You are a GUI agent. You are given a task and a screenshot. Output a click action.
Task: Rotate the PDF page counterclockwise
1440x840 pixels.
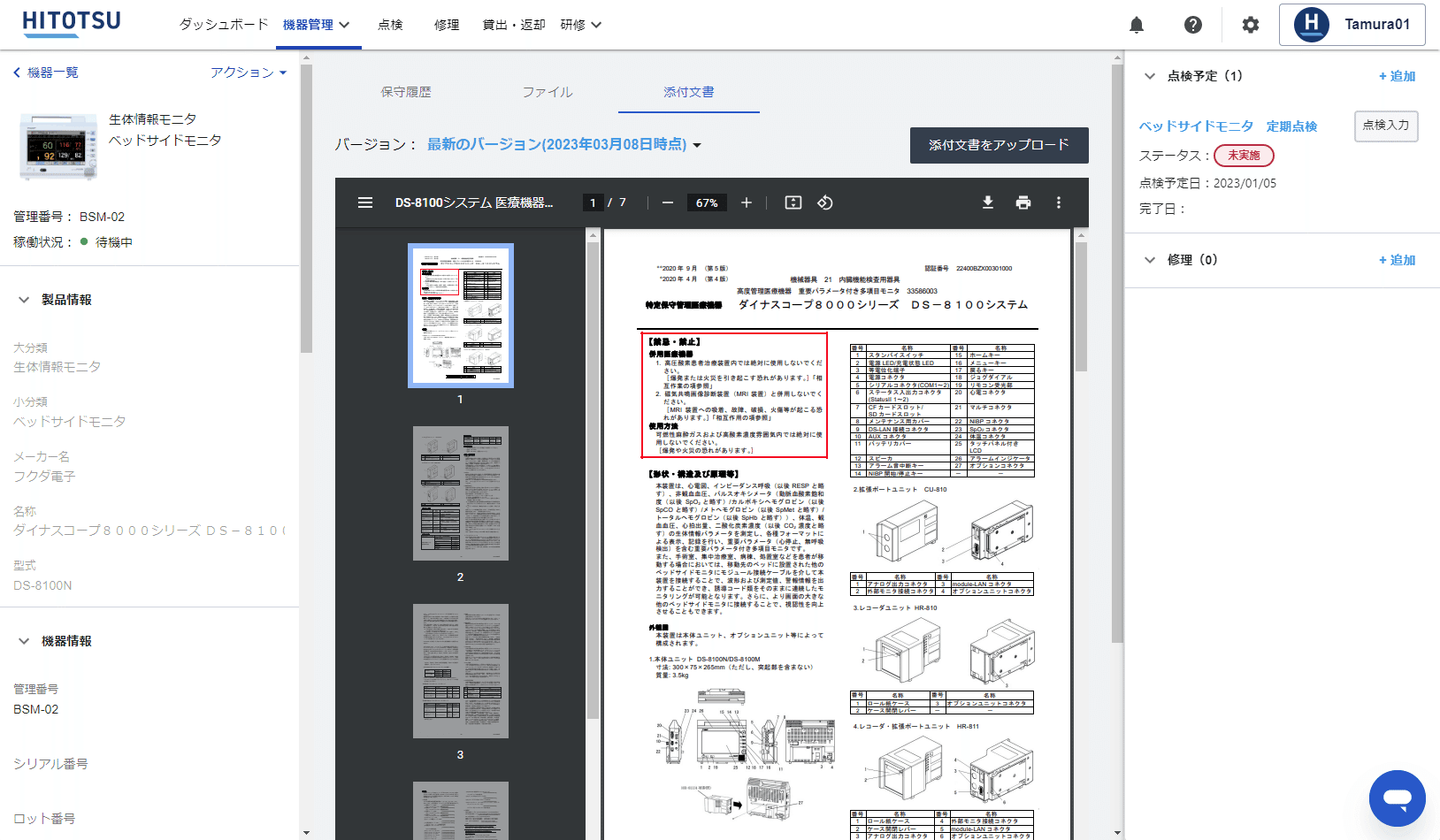[x=824, y=202]
